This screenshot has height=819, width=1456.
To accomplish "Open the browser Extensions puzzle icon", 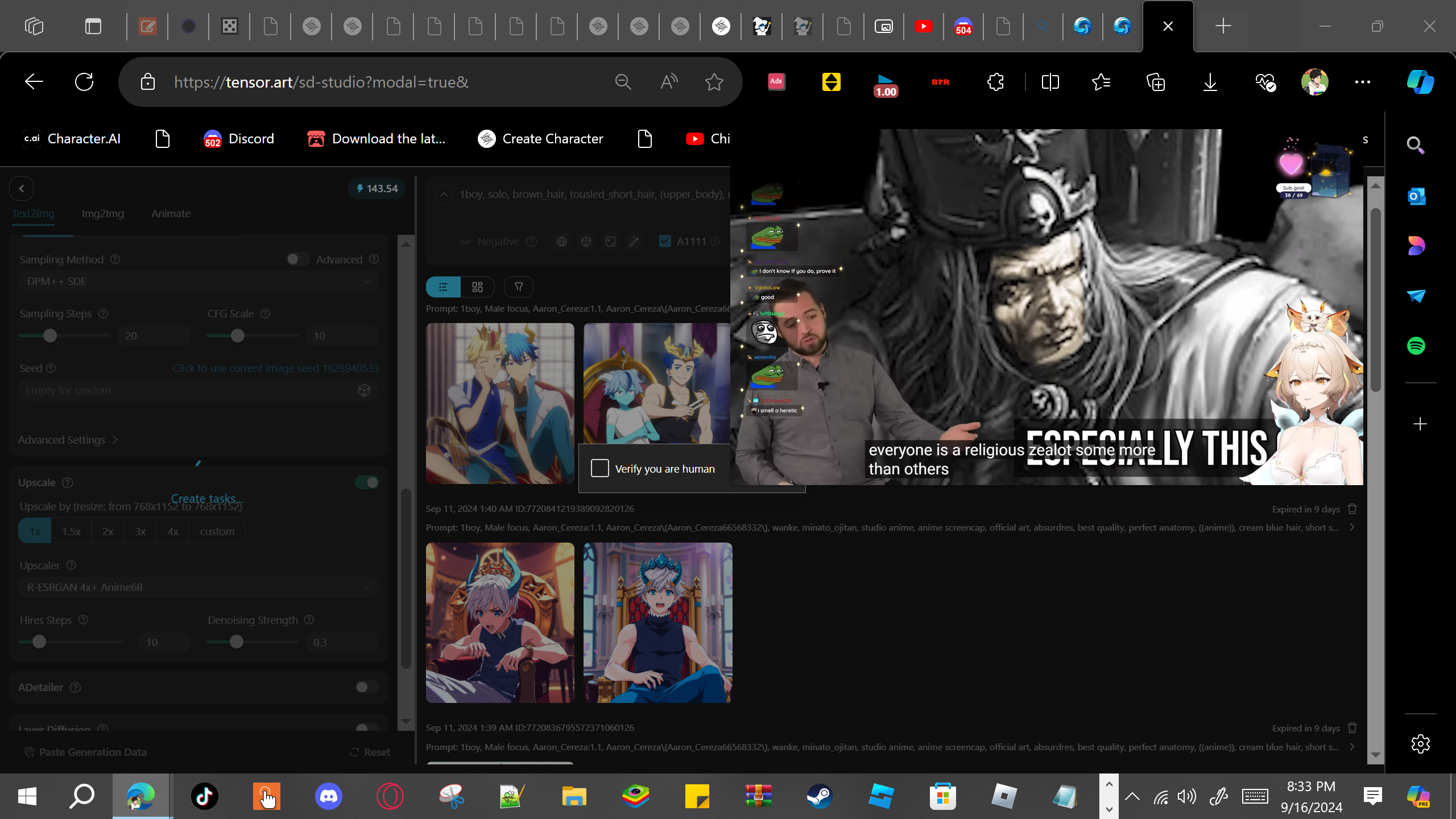I will (995, 82).
